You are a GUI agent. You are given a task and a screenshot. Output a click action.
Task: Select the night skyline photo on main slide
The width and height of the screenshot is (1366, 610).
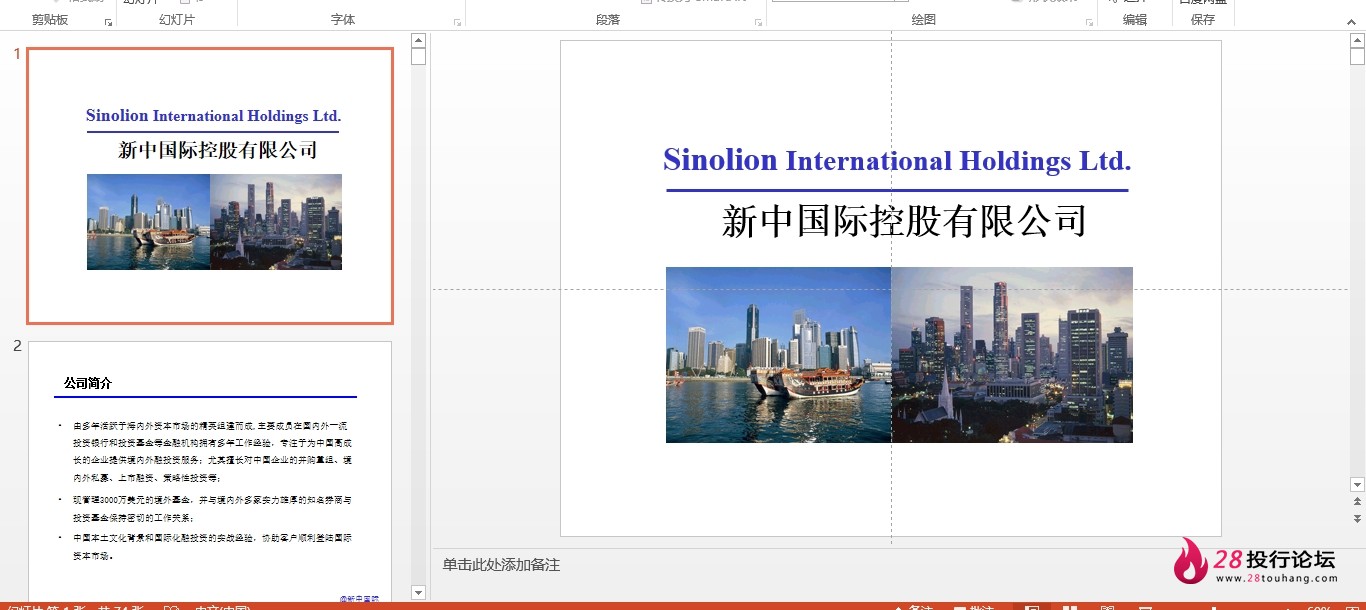click(1012, 354)
